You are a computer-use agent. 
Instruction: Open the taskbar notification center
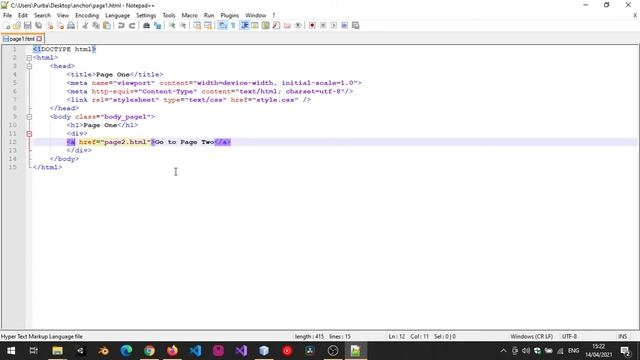(x=626, y=351)
